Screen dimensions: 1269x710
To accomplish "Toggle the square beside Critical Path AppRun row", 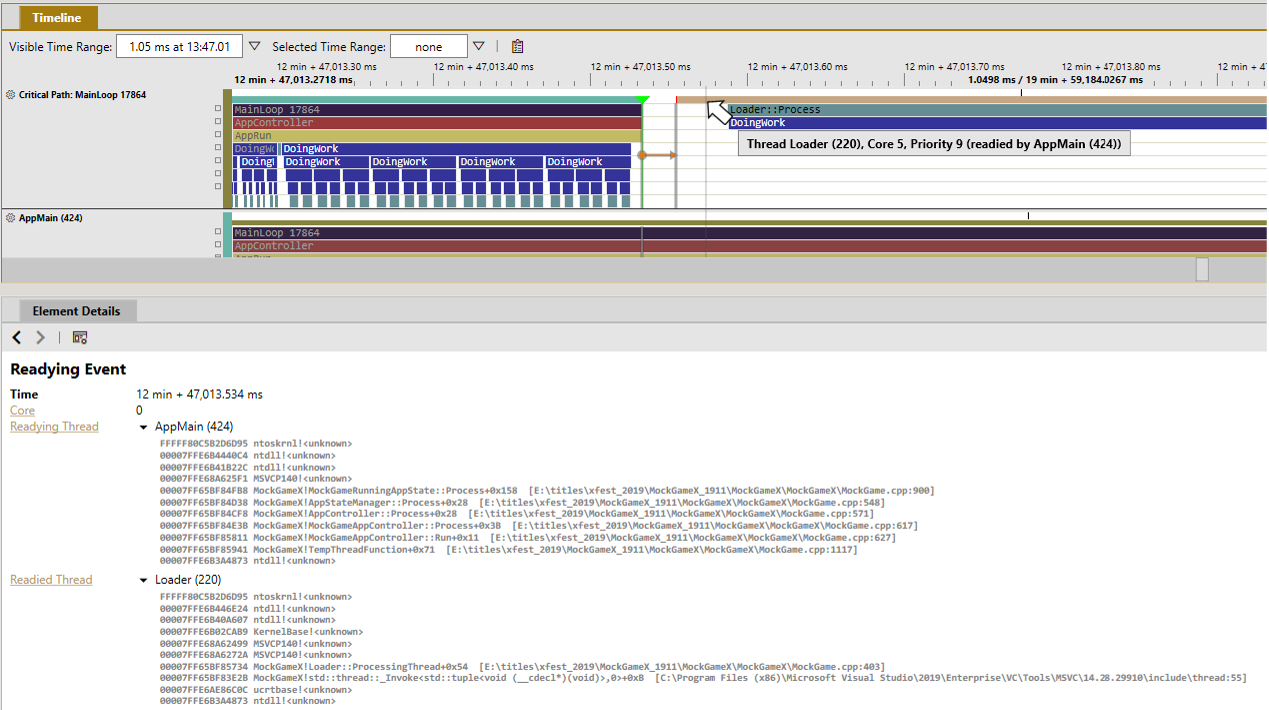I will [x=217, y=135].
